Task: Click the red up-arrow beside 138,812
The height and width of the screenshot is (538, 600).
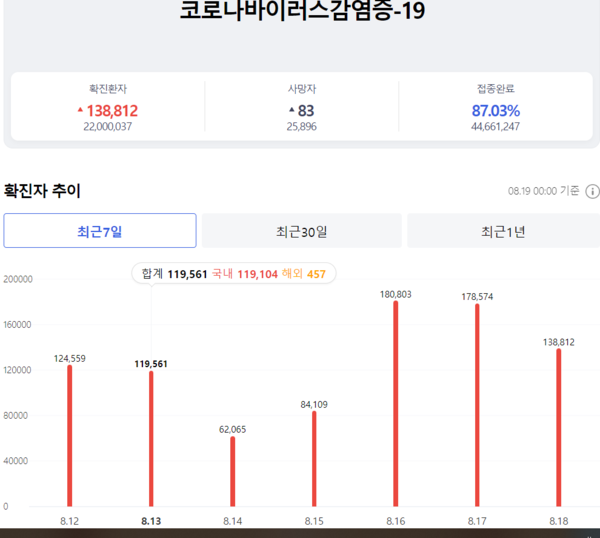Action: tap(80, 110)
